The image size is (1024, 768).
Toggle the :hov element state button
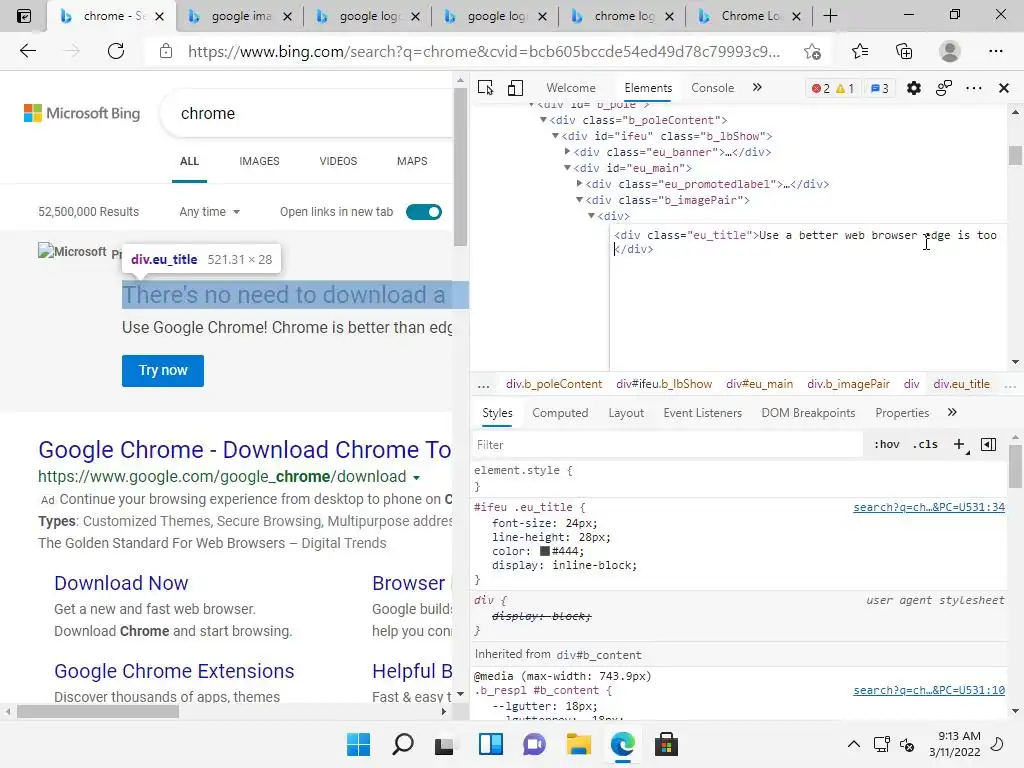pyautogui.click(x=886, y=445)
